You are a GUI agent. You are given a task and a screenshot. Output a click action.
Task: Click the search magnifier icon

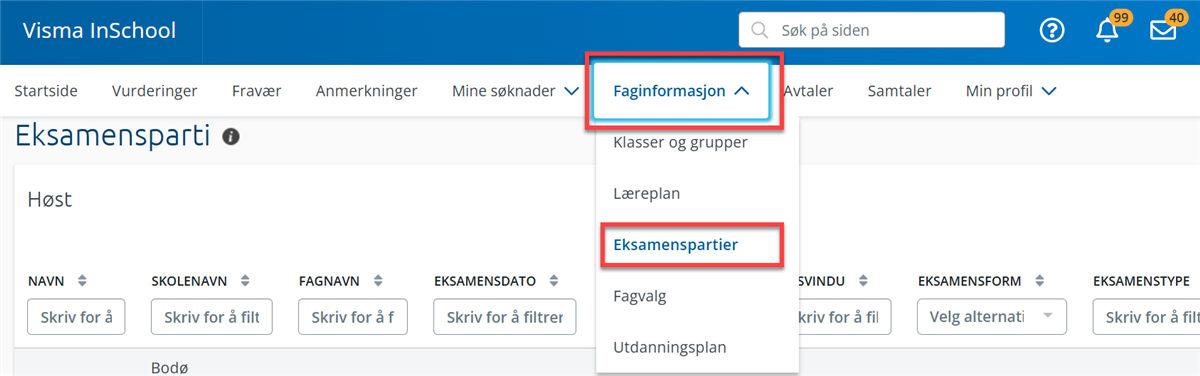pyautogui.click(x=761, y=30)
